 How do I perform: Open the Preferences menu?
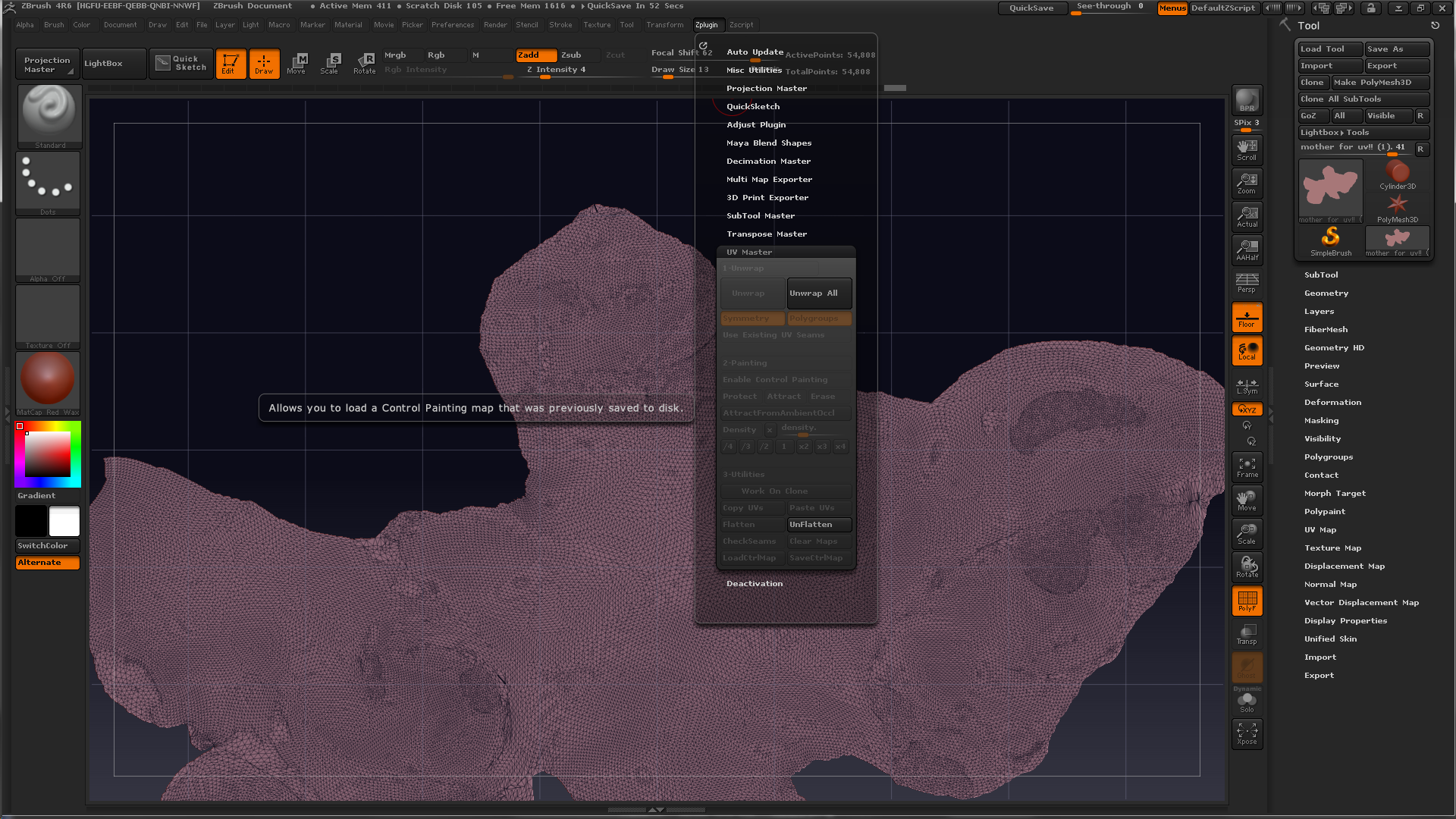tap(453, 25)
